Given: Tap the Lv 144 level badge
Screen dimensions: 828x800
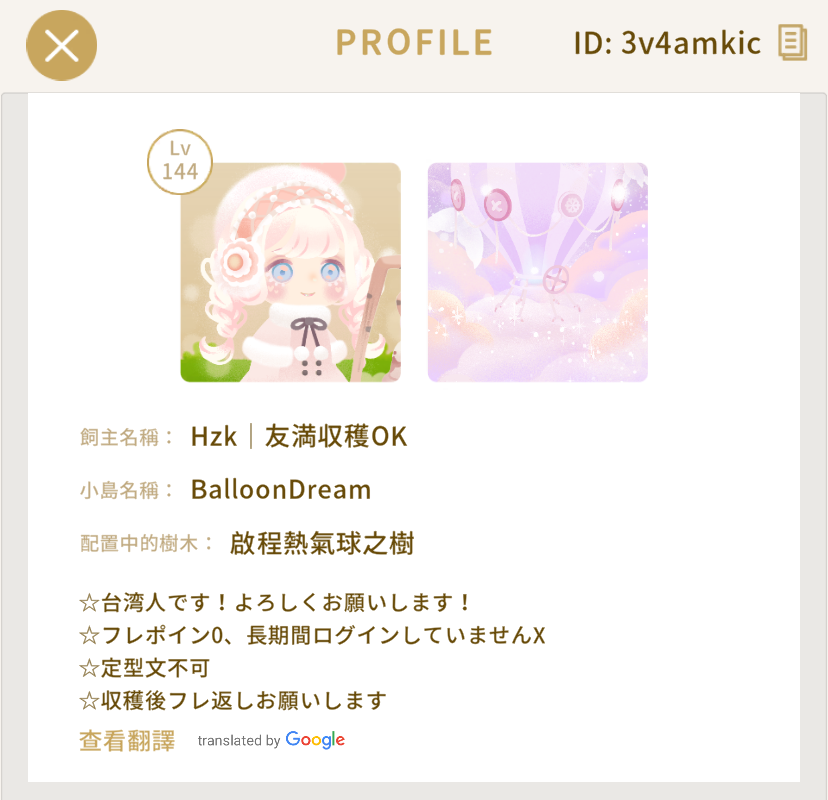Looking at the screenshot, I should pyautogui.click(x=180, y=162).
